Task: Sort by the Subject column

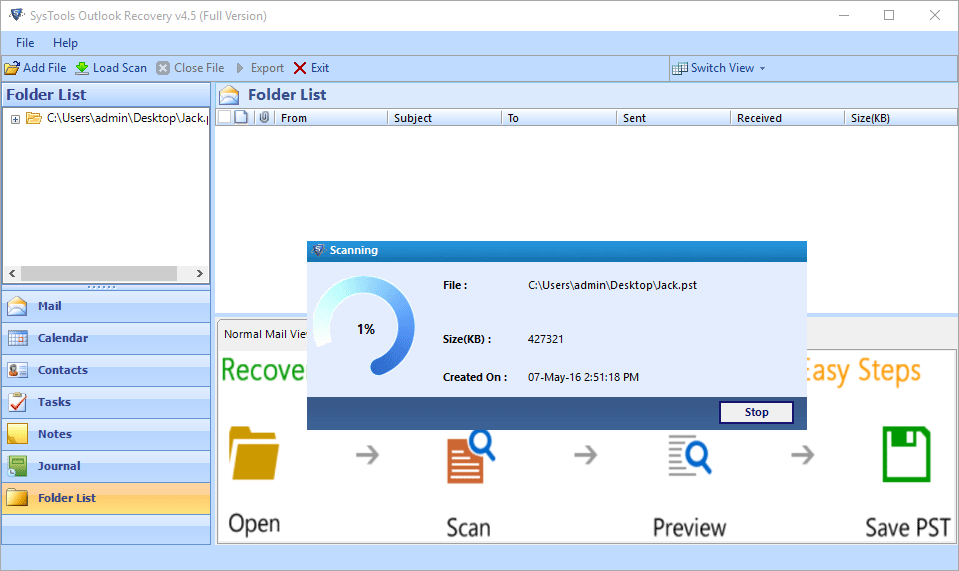Action: coord(445,118)
